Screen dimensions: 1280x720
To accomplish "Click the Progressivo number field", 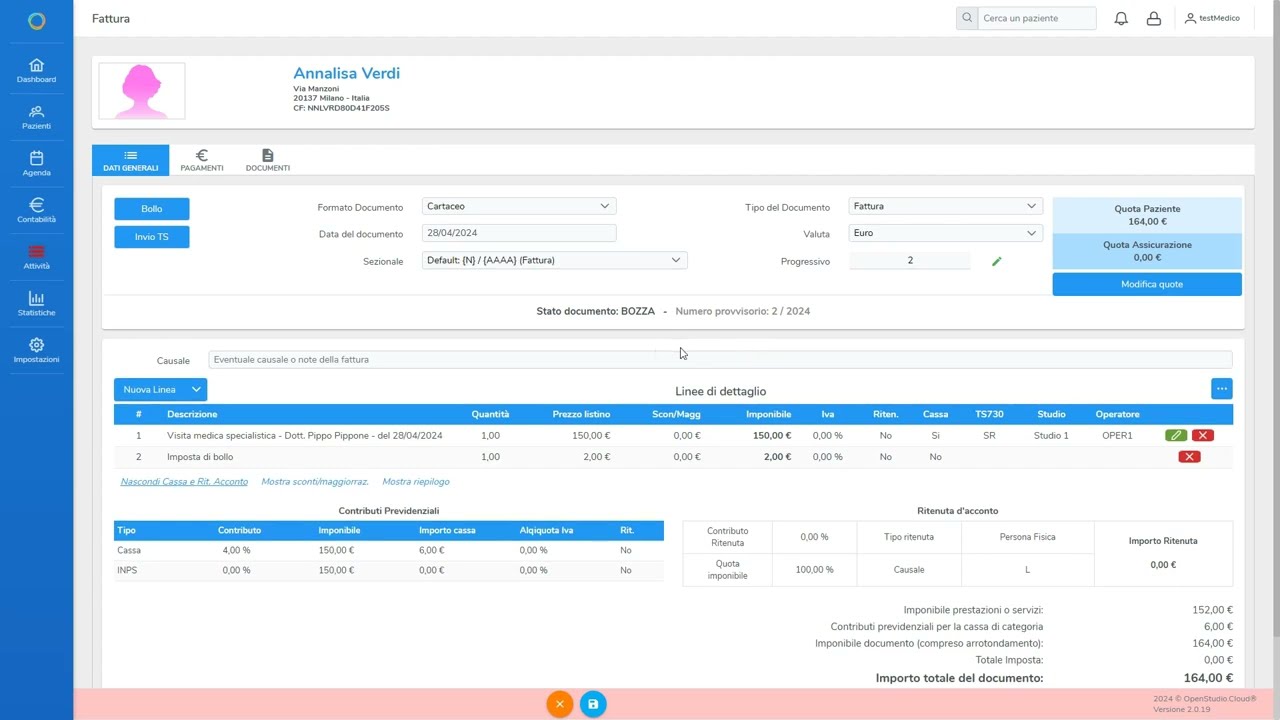I will pyautogui.click(x=910, y=260).
